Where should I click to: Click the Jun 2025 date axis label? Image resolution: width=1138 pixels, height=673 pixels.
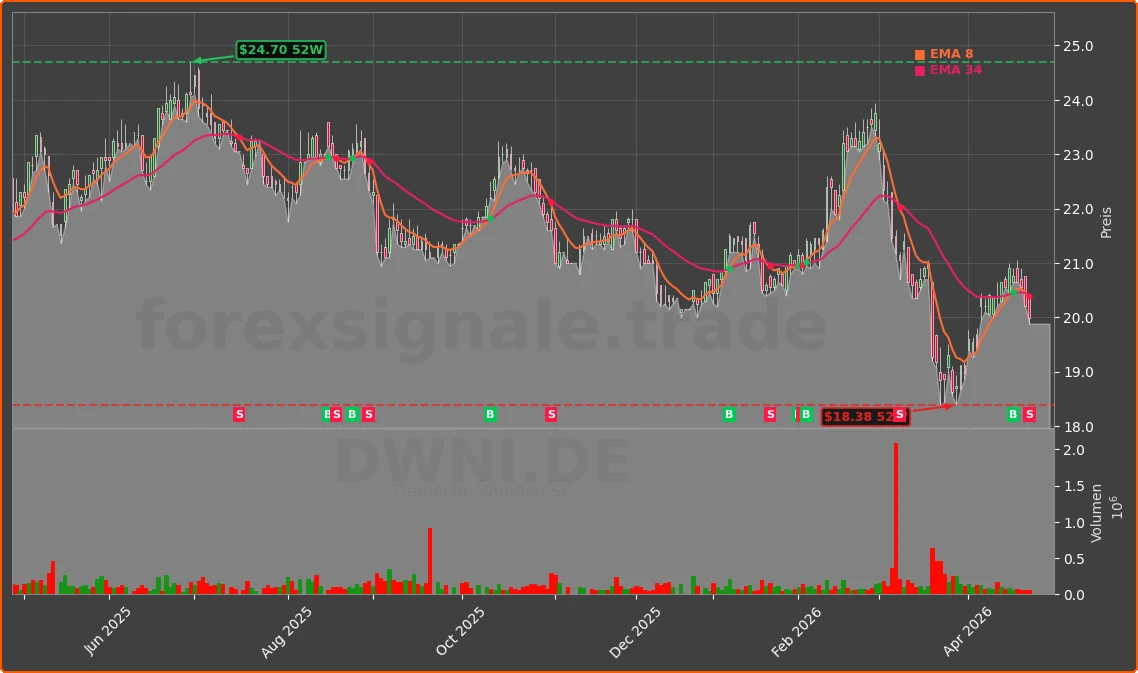107,630
